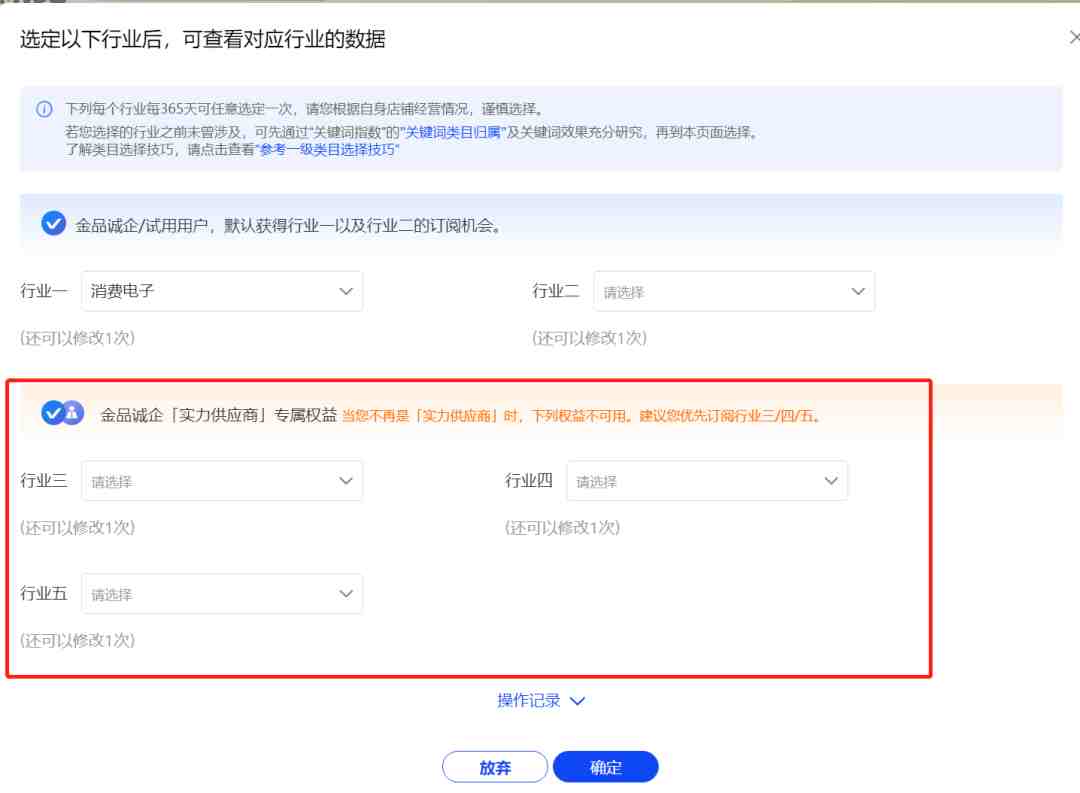This screenshot has width=1080, height=793.
Task: Click the chevron icon next to 操作记录
Action: (577, 701)
